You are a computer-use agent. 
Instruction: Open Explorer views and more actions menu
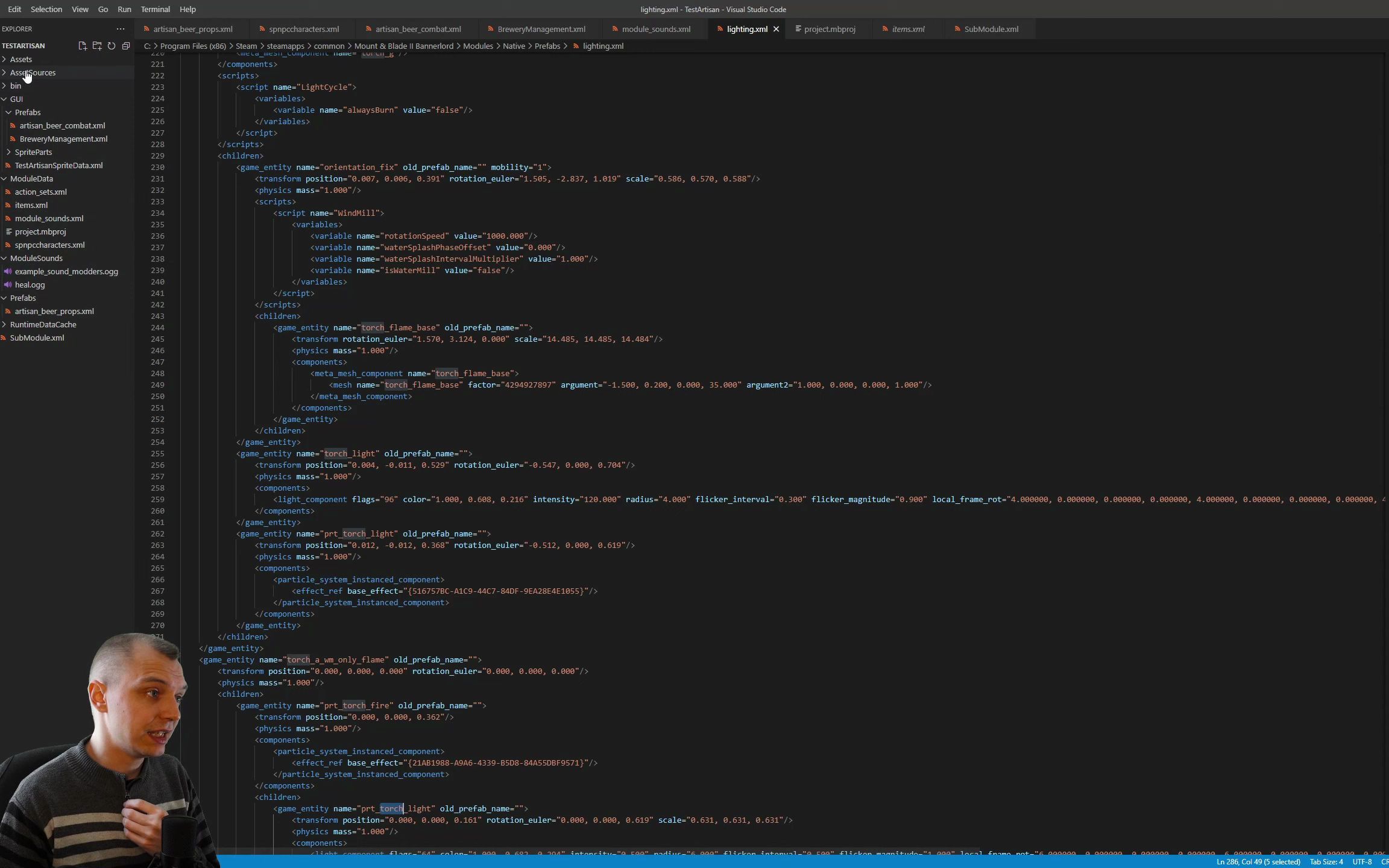click(121, 29)
